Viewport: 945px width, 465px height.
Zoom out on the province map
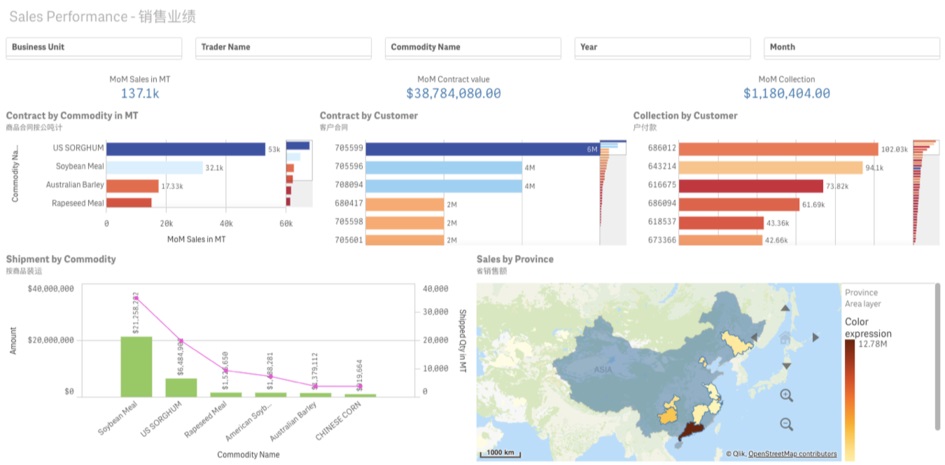[x=786, y=424]
